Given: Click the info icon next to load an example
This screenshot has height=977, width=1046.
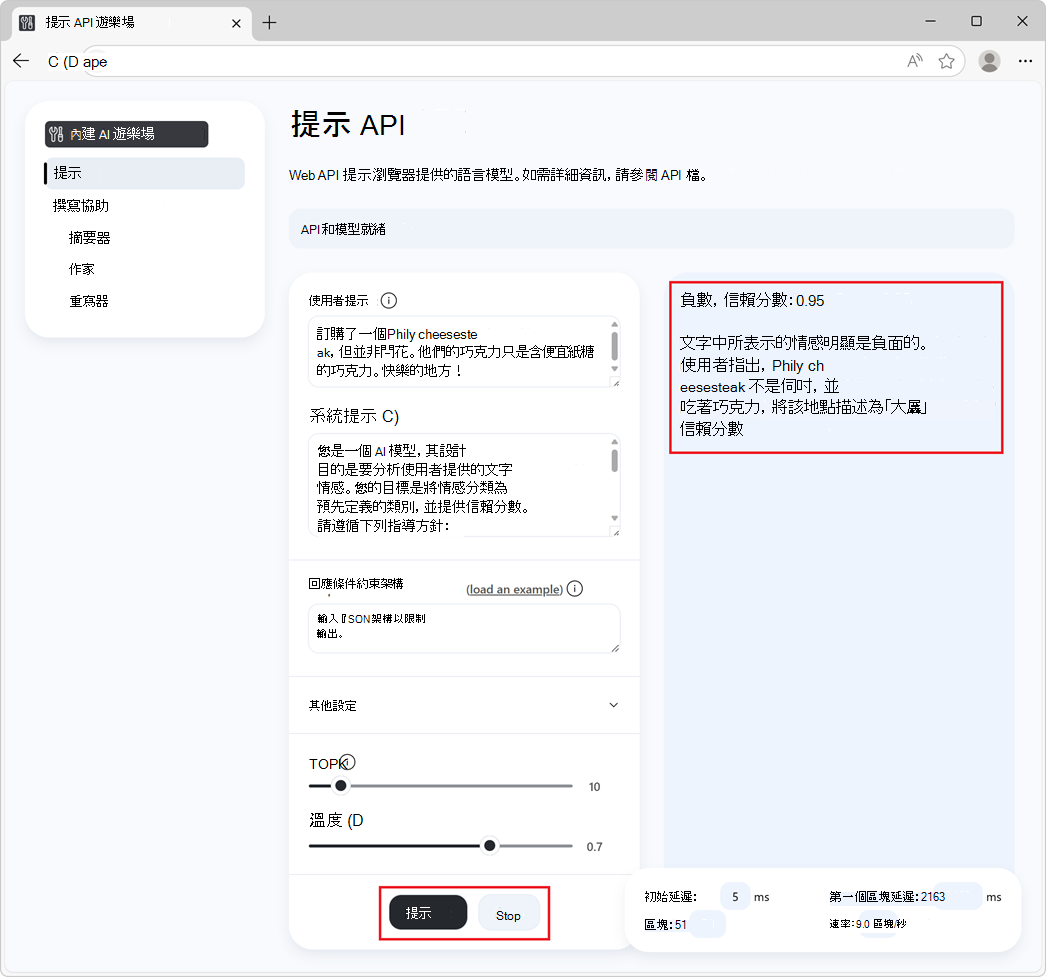Looking at the screenshot, I should click(575, 589).
